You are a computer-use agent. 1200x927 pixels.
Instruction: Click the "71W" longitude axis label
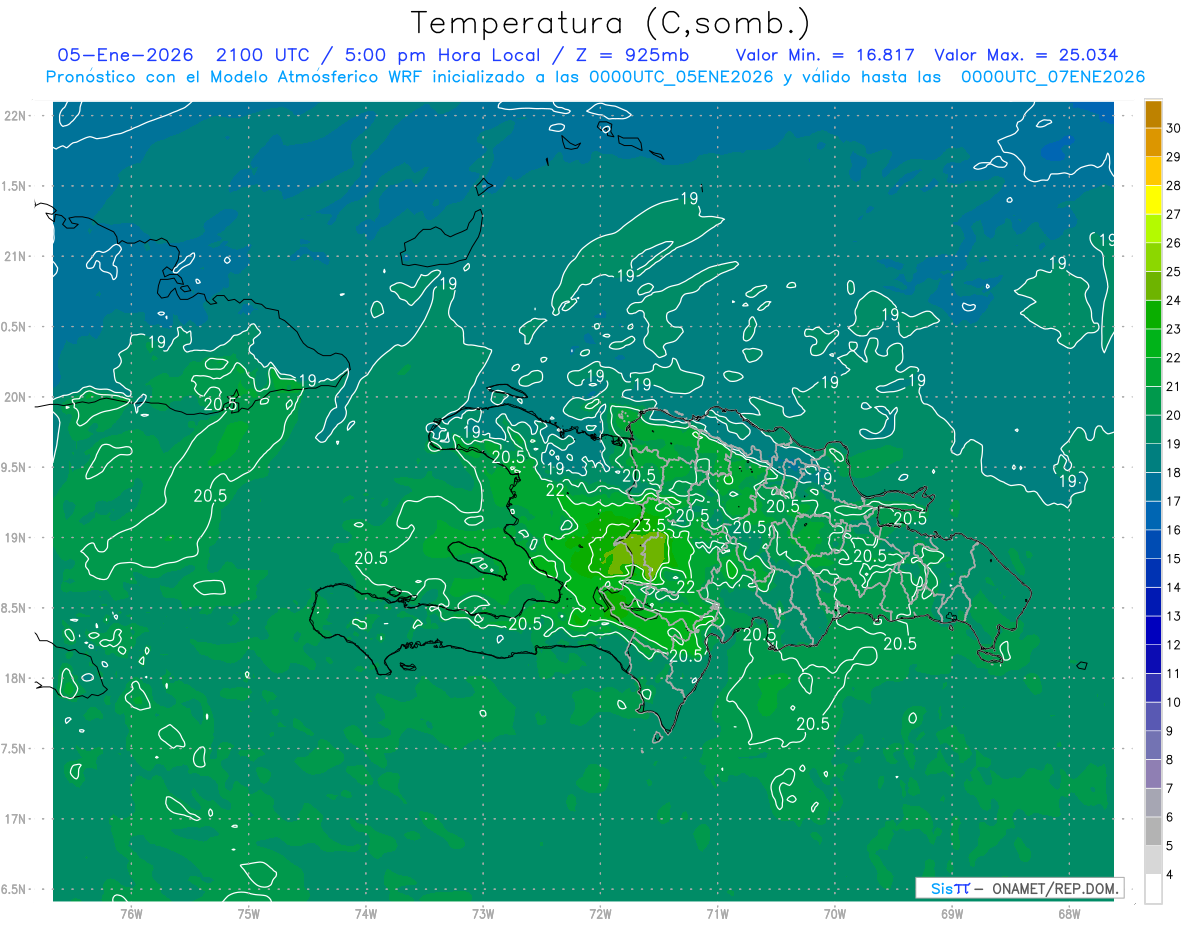pos(717,913)
